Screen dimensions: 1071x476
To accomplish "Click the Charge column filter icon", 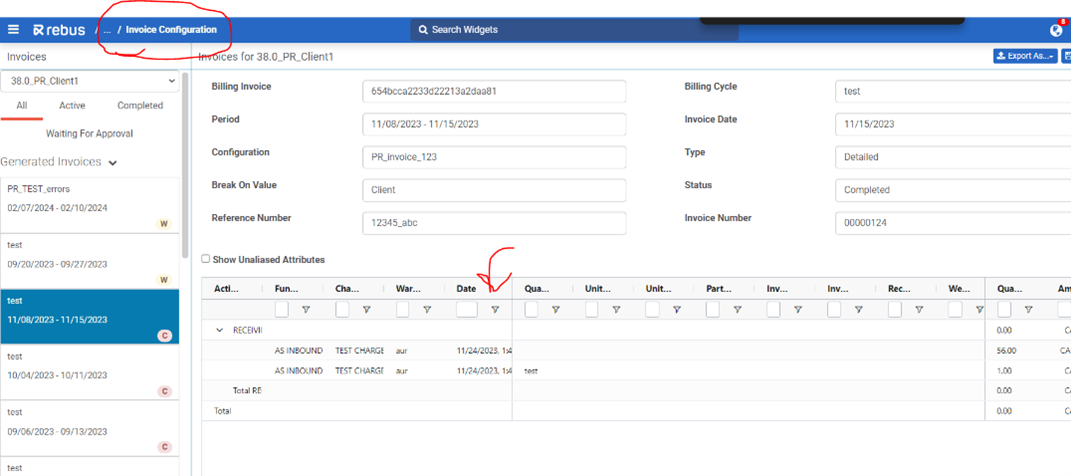I will pos(366,310).
